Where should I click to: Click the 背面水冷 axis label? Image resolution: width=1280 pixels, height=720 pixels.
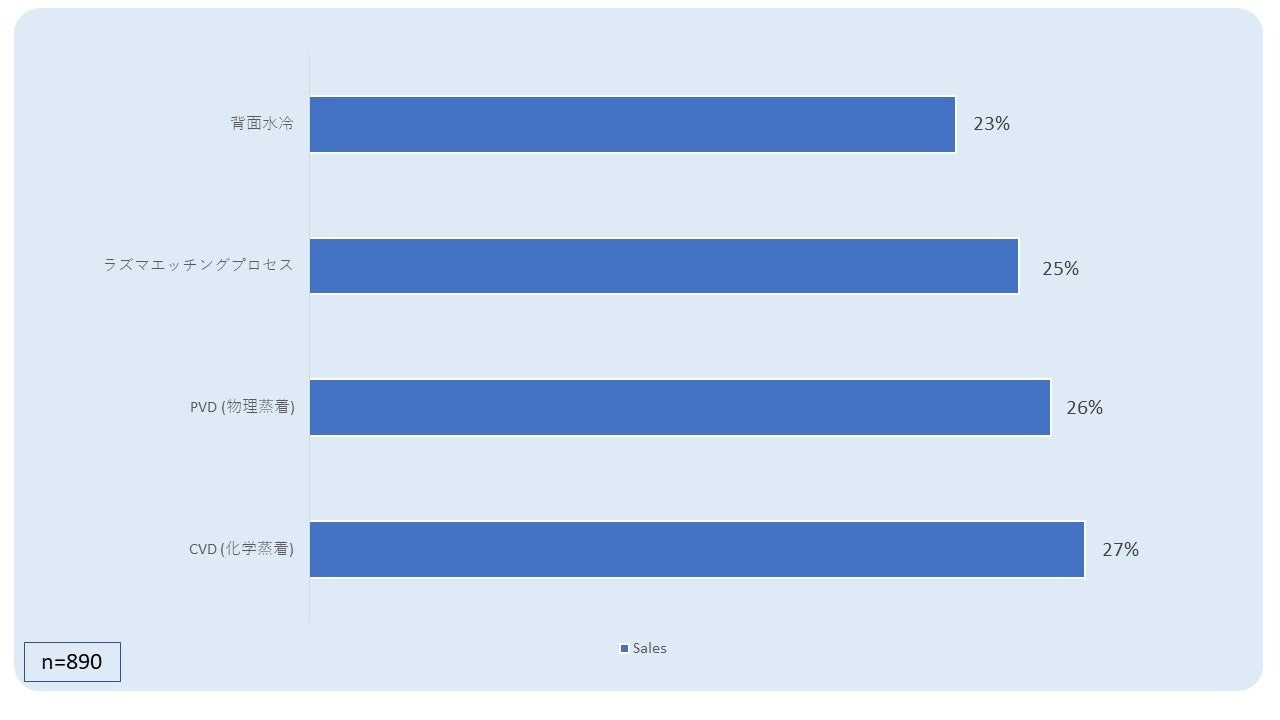pyautogui.click(x=262, y=124)
